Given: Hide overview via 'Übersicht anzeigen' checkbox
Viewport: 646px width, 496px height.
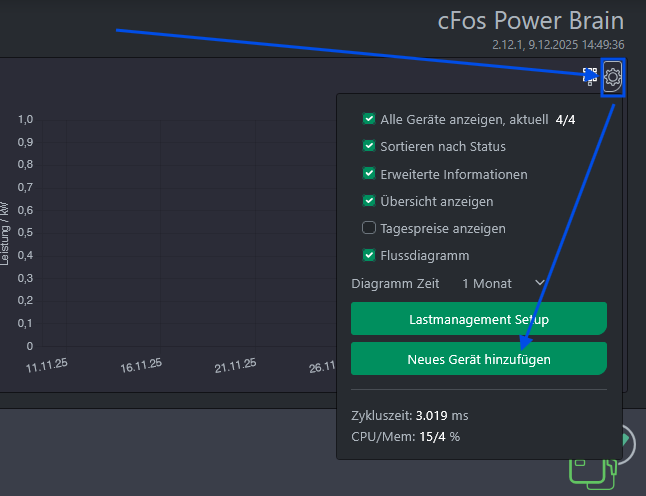Looking at the screenshot, I should (x=369, y=201).
